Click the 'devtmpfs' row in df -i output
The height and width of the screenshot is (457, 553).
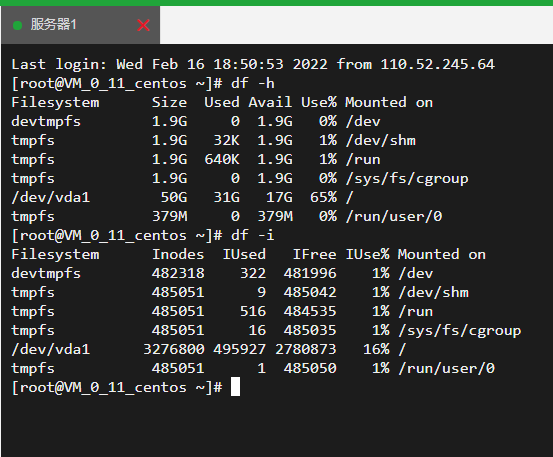(x=222, y=274)
